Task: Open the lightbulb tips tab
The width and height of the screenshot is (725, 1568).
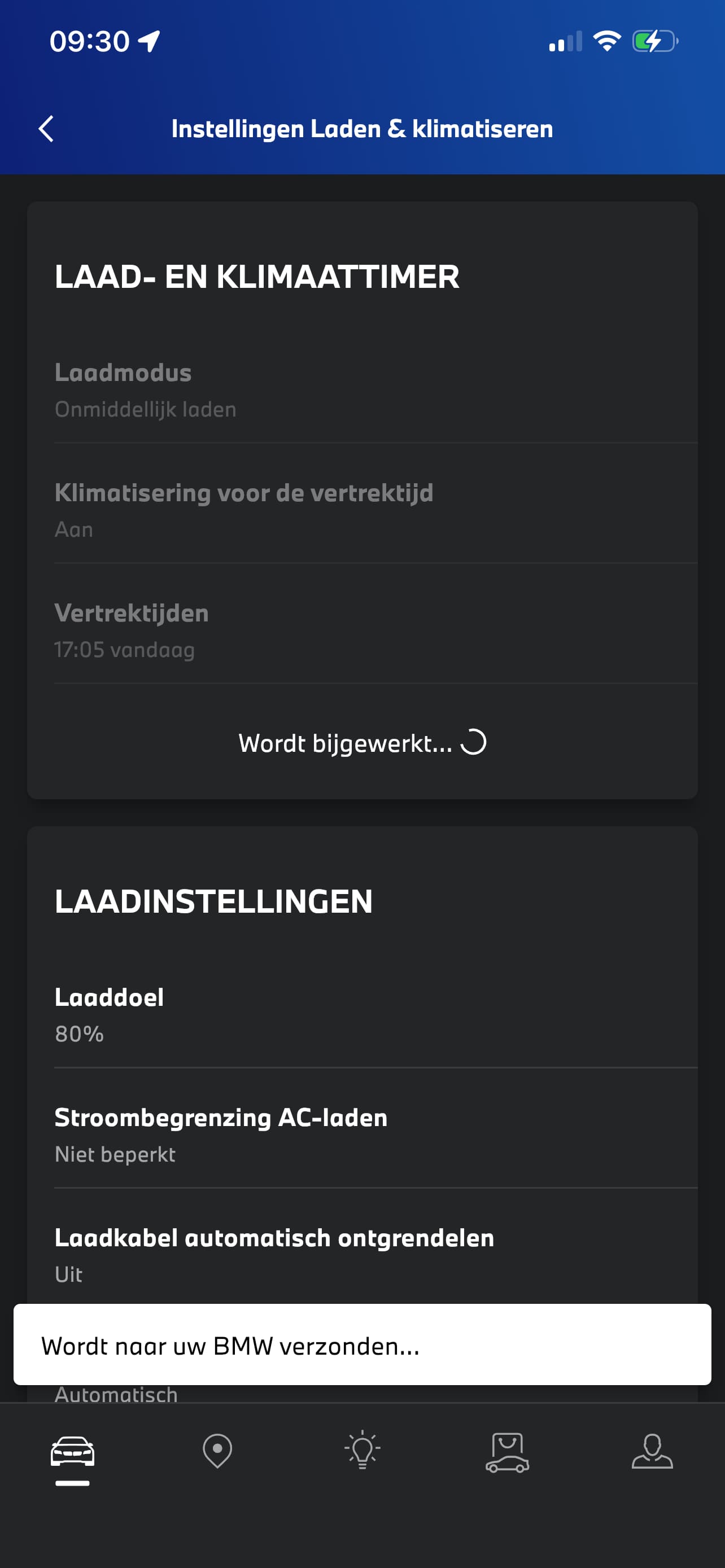Action: 362,1451
